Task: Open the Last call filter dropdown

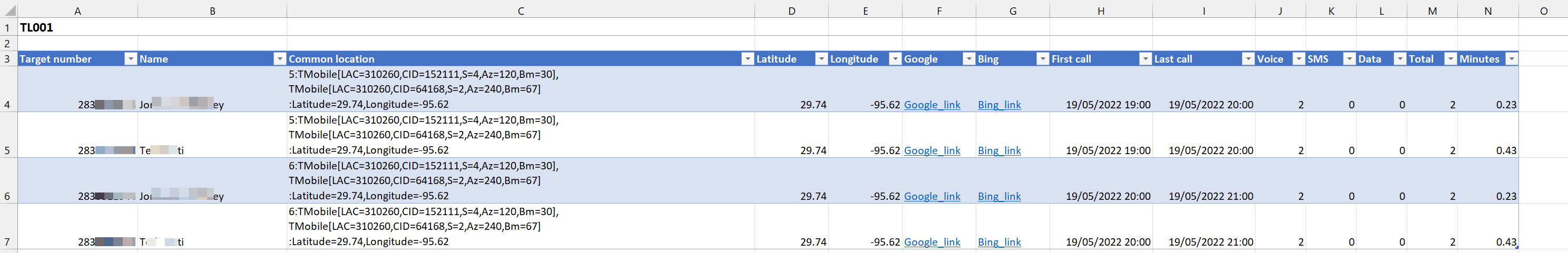Action: (x=1248, y=59)
